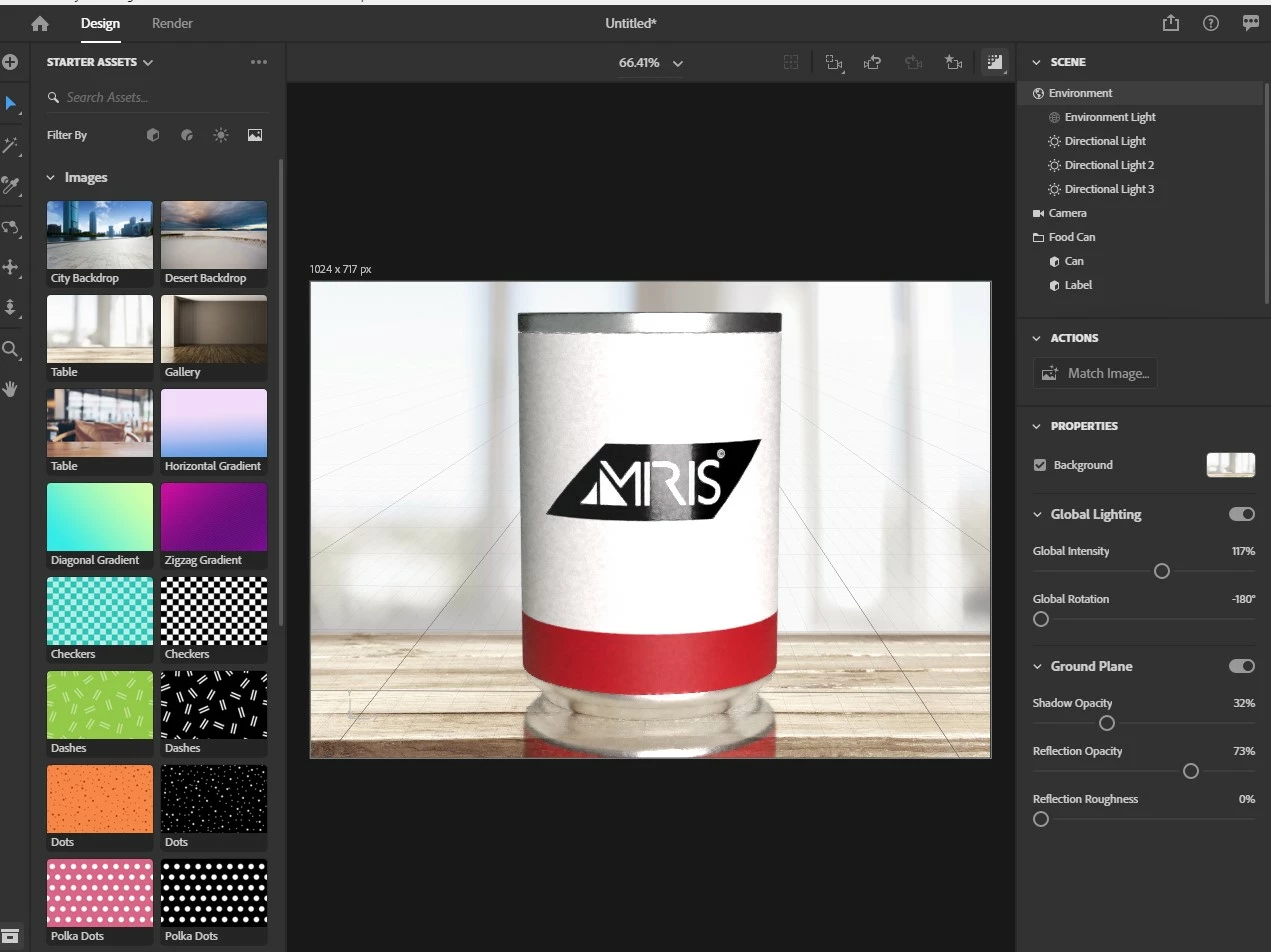Filter assets by Lights sun icon
Screen dimensions: 1271x952
coord(221,135)
